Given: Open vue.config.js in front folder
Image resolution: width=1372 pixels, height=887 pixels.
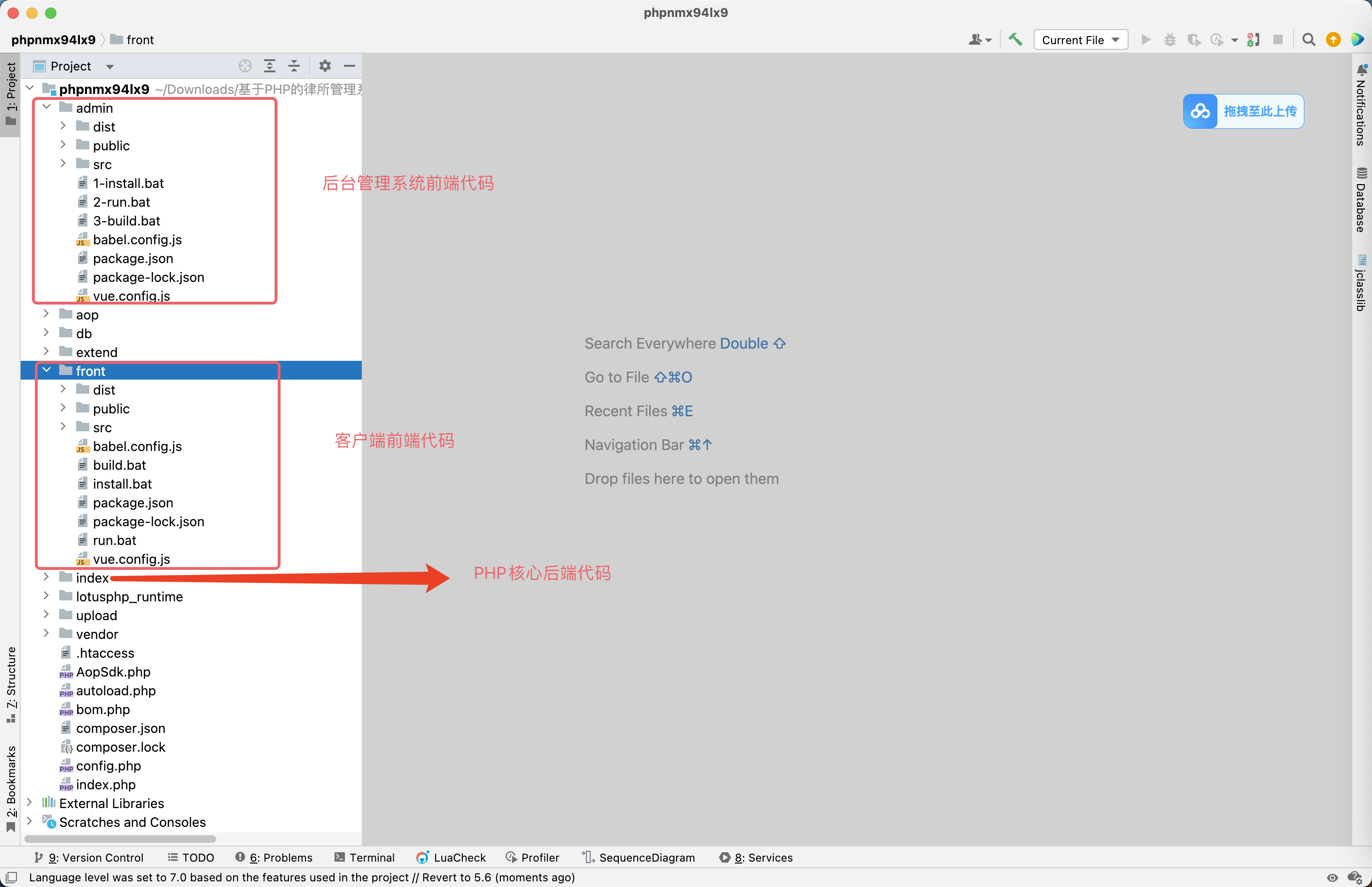Looking at the screenshot, I should click(x=130, y=558).
